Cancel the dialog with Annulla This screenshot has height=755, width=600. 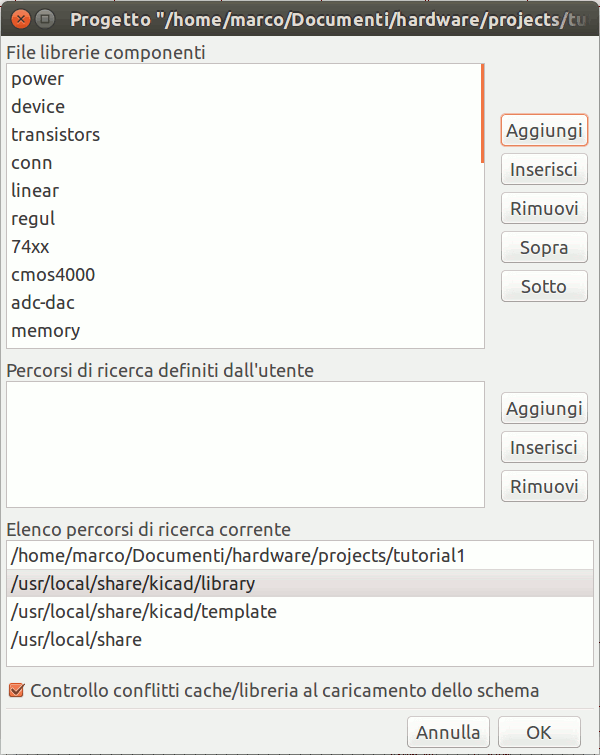[448, 732]
